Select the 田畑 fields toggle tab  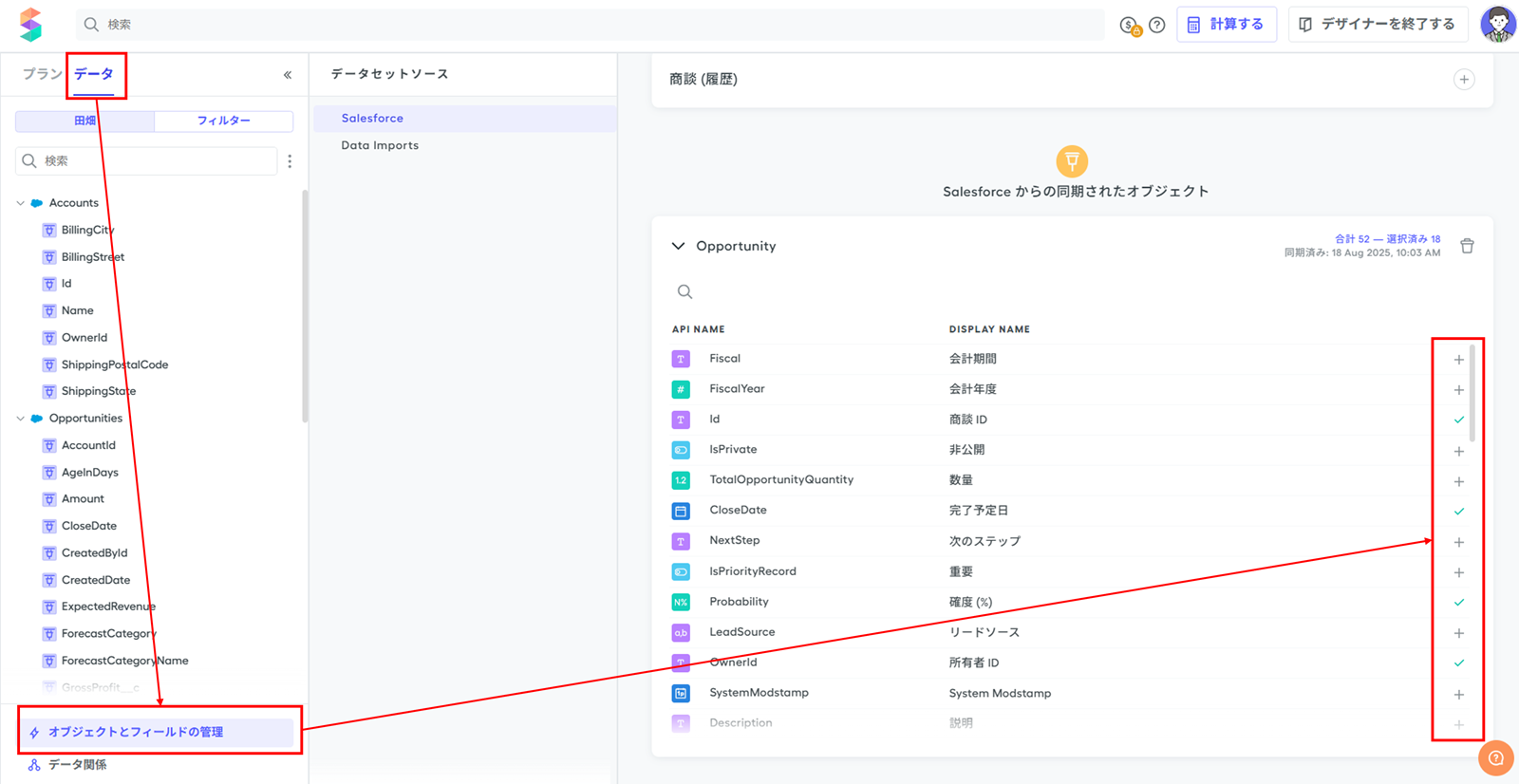84,121
